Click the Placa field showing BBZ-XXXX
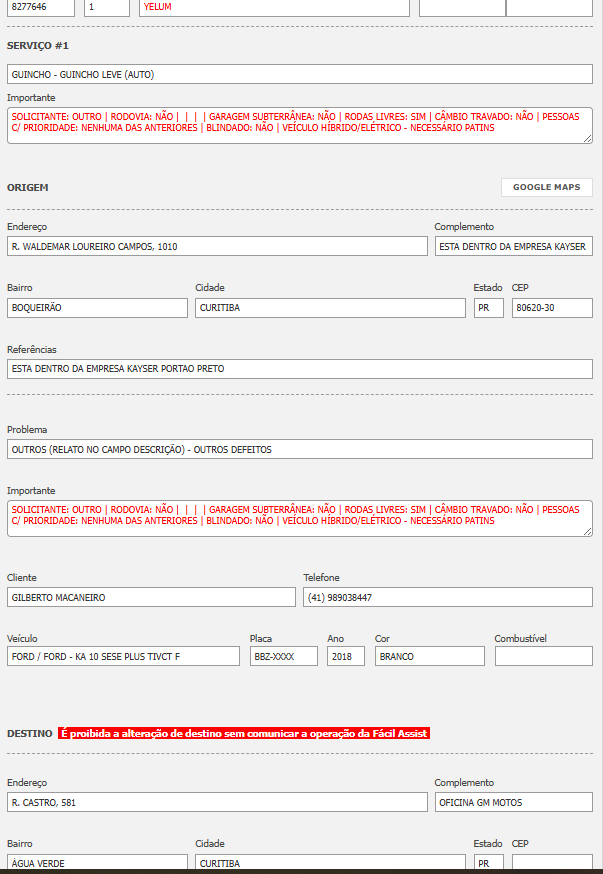Image resolution: width=603 pixels, height=874 pixels. [283, 656]
